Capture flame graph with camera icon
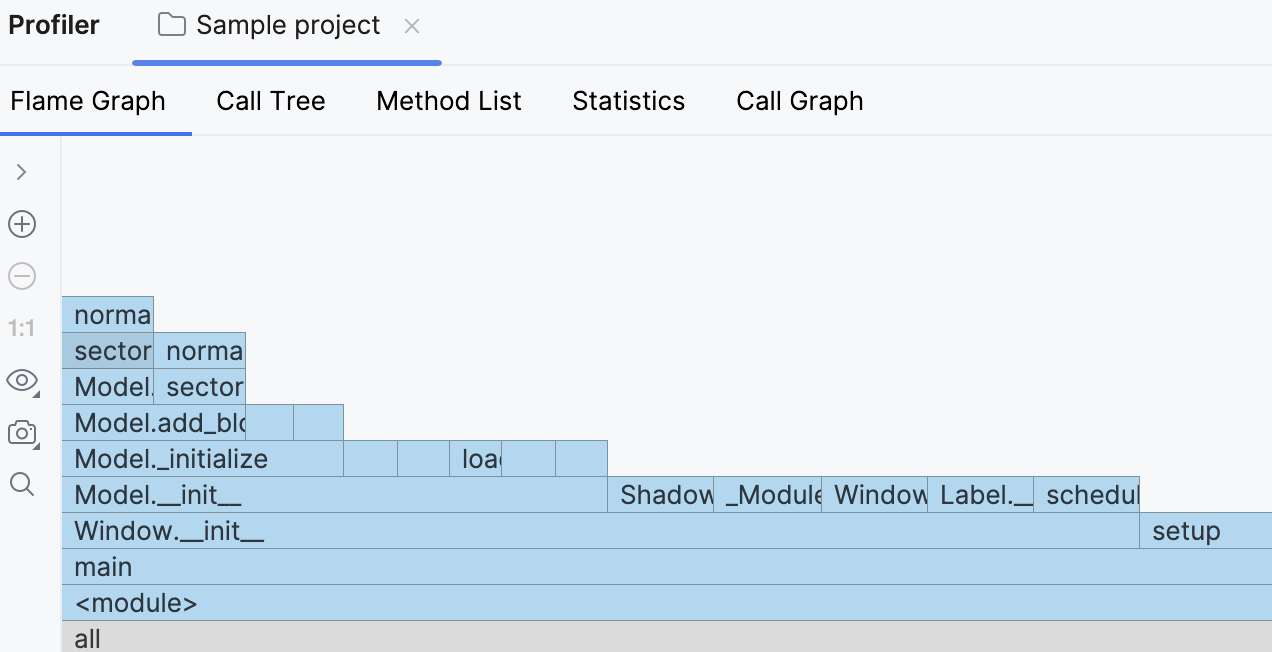Screen dimensions: 1272x652 click(x=22, y=433)
